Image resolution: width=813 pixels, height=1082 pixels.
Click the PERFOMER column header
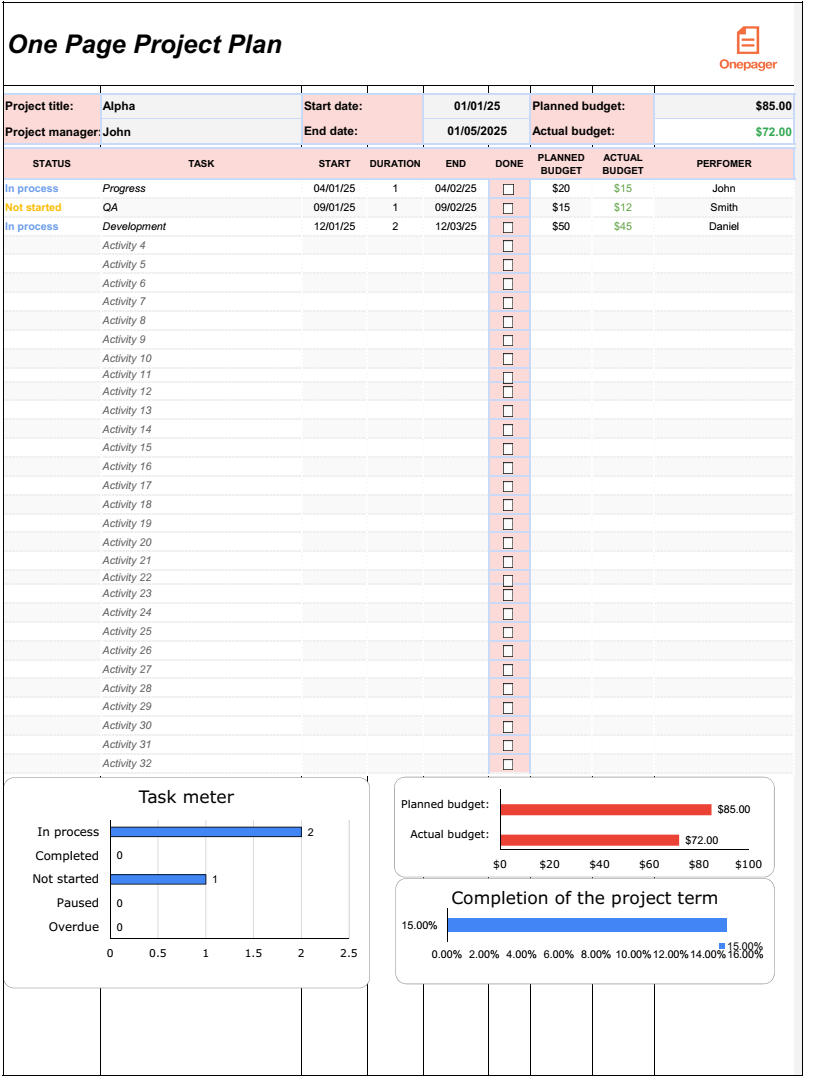(x=724, y=164)
